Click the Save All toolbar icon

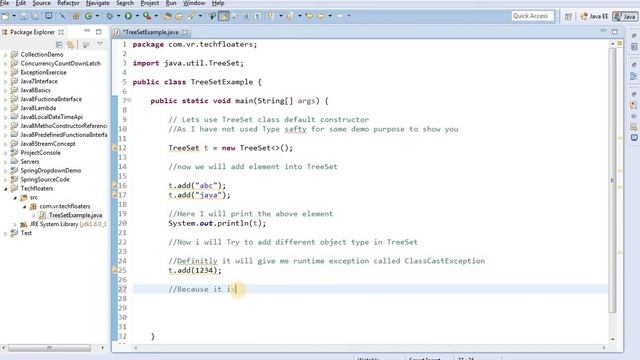click(35, 16)
